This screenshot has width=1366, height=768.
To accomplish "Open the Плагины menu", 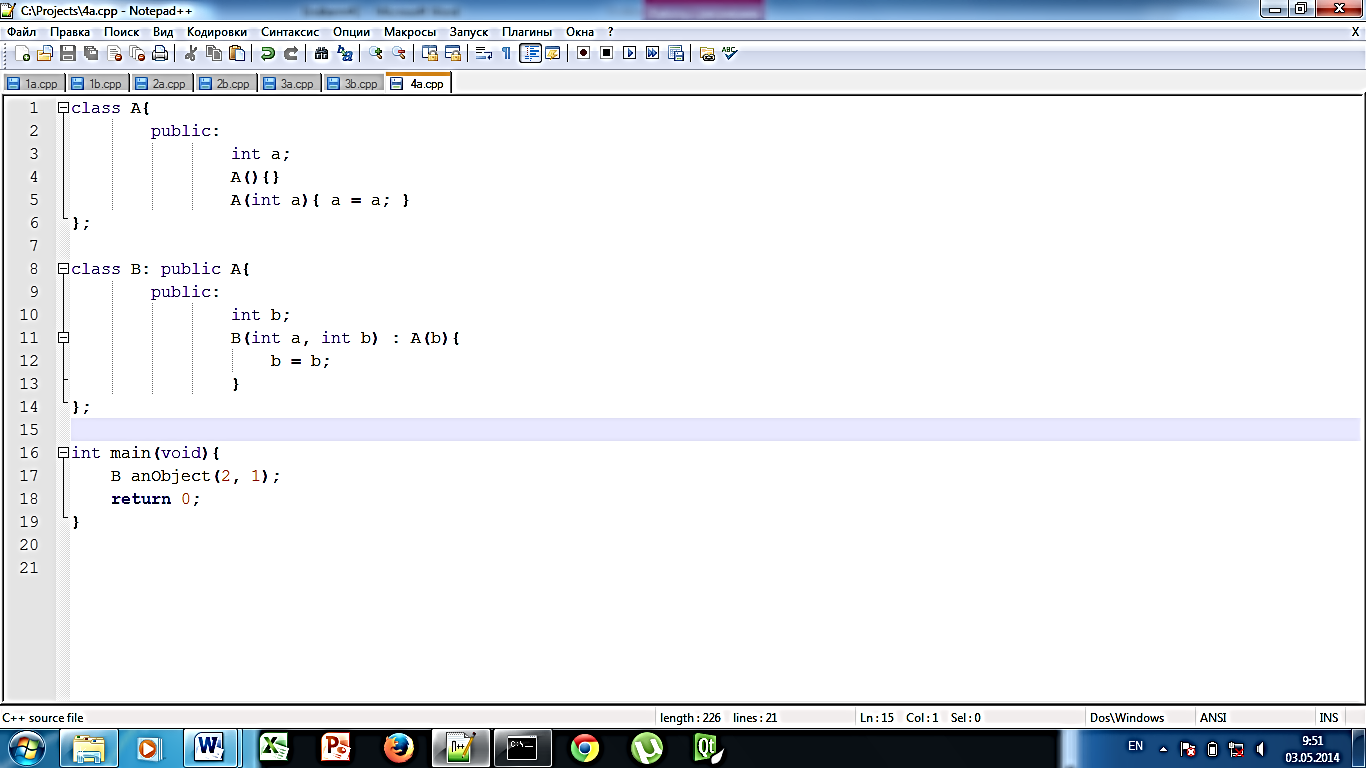I will (527, 32).
